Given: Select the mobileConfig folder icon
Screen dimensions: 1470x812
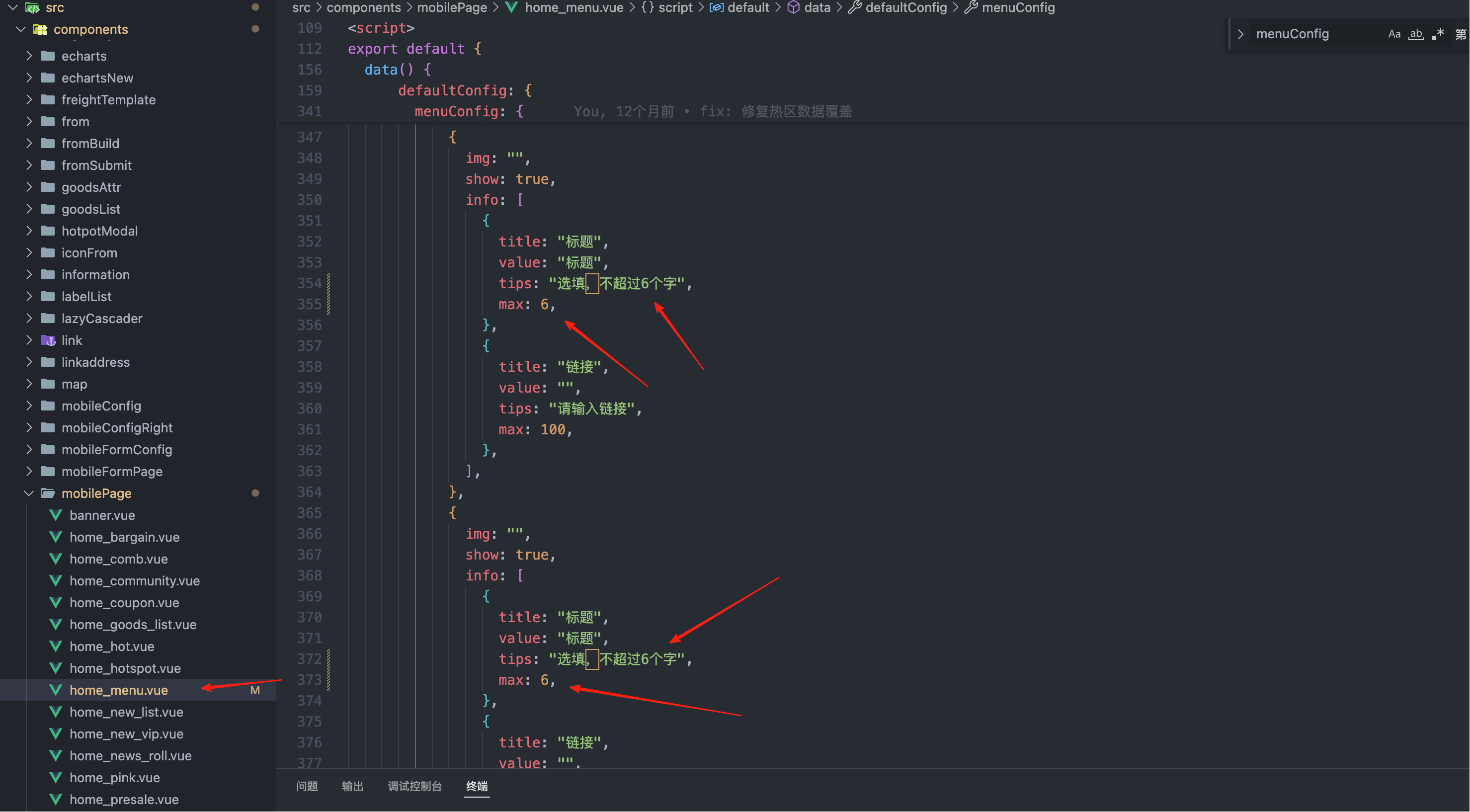Looking at the screenshot, I should (48, 406).
